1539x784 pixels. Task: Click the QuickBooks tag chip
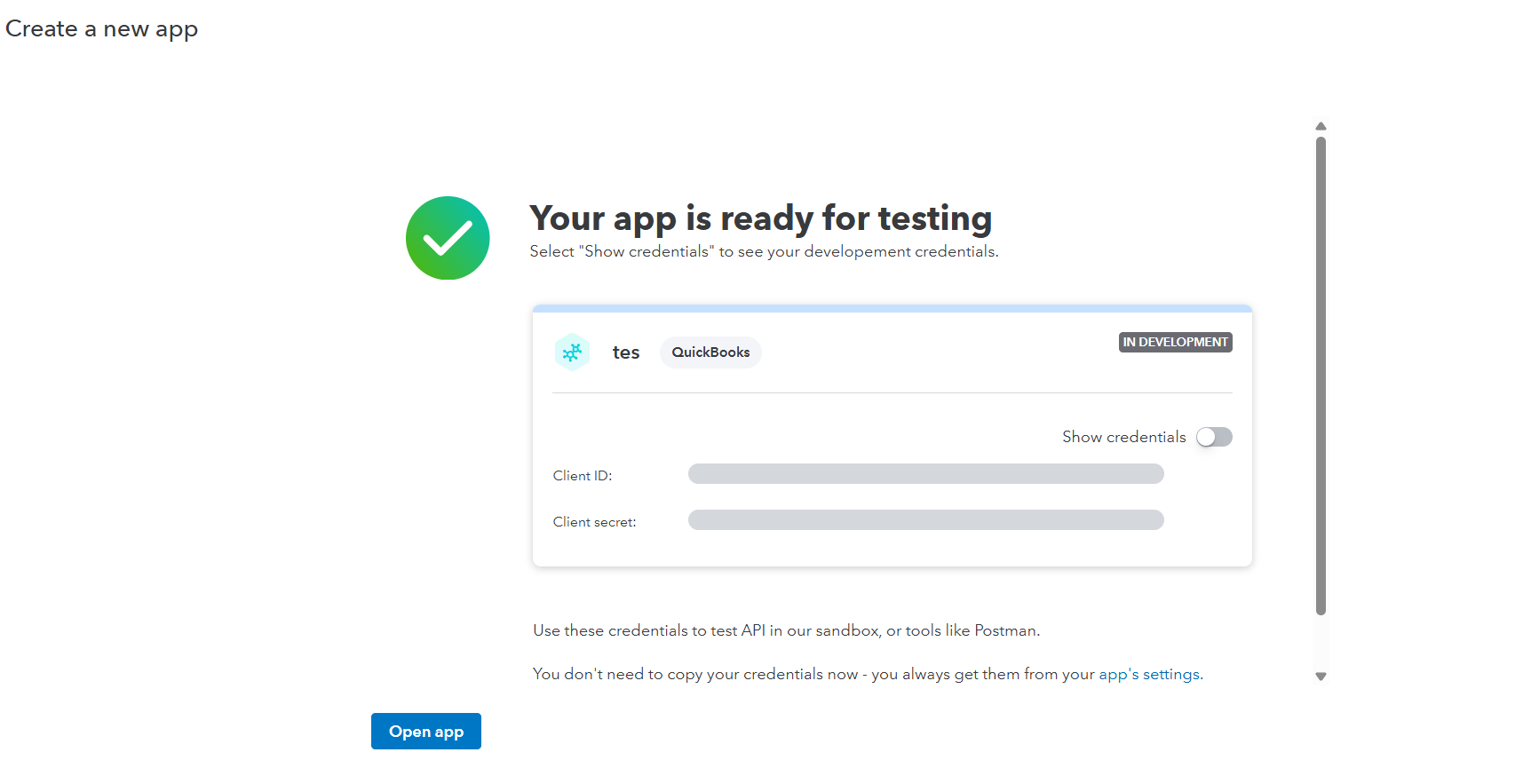(x=710, y=352)
